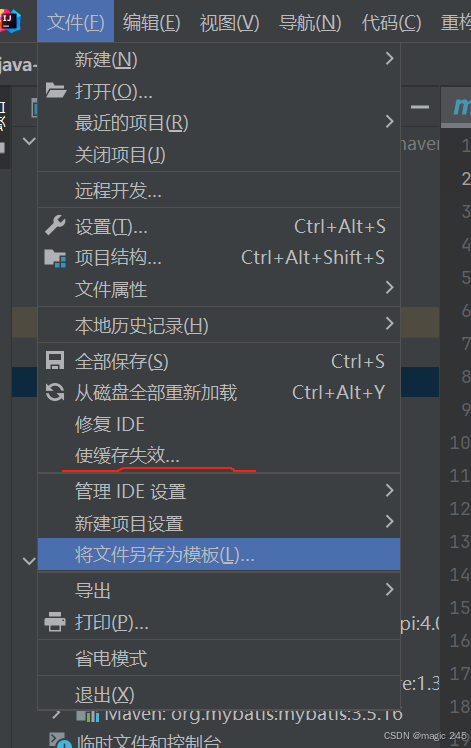Expand the 本地历史记录(H) submenu arrow

[389, 323]
